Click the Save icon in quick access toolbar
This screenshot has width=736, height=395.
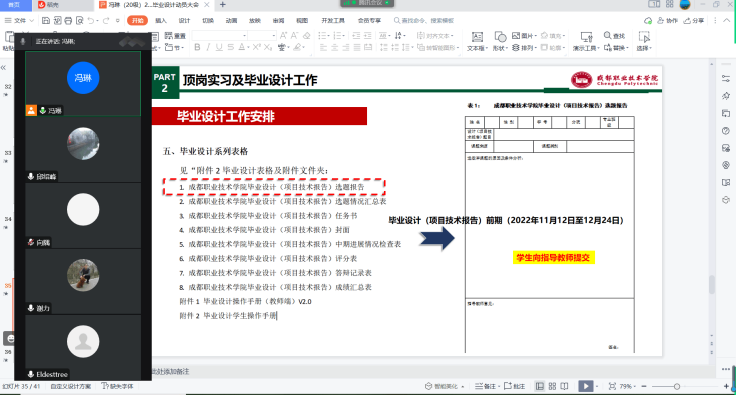point(46,21)
